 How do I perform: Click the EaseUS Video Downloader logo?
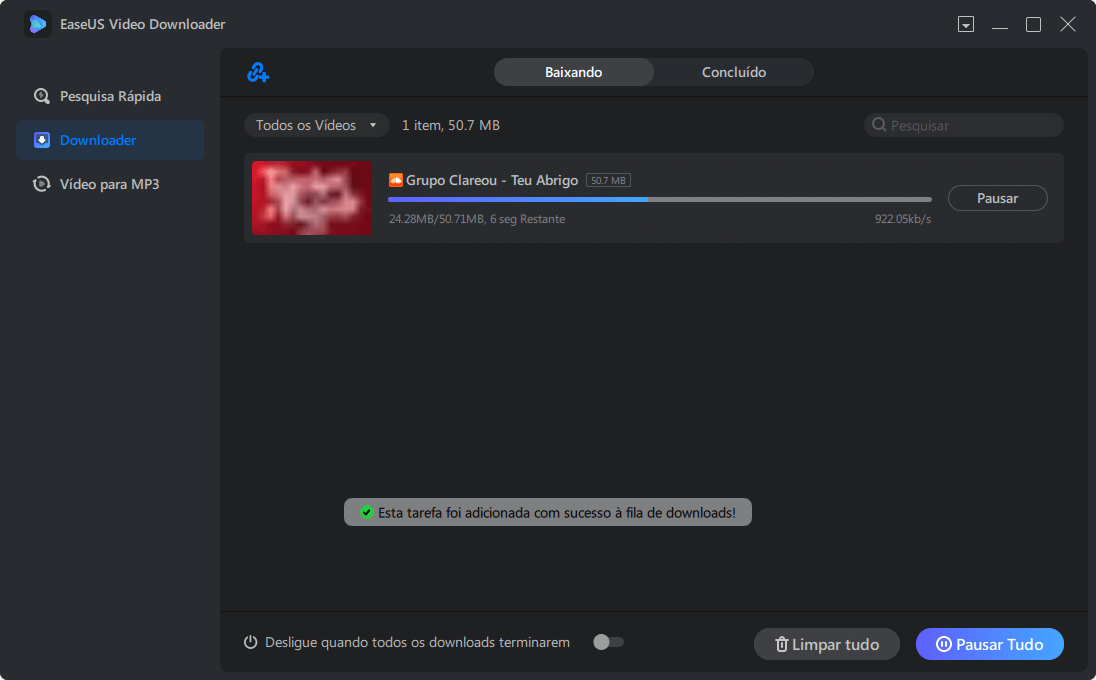click(x=38, y=24)
